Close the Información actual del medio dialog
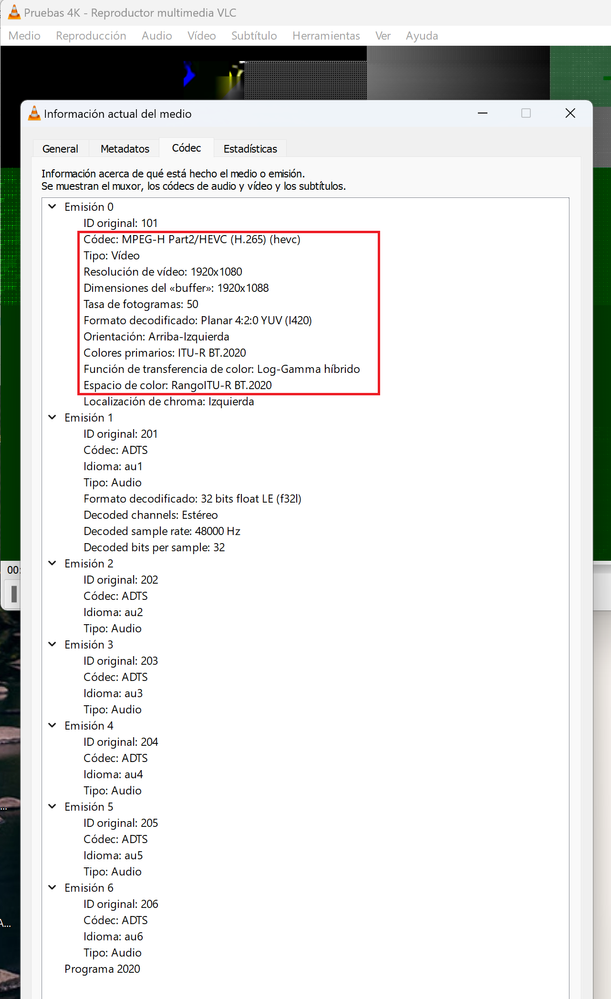611x999 pixels. click(571, 113)
